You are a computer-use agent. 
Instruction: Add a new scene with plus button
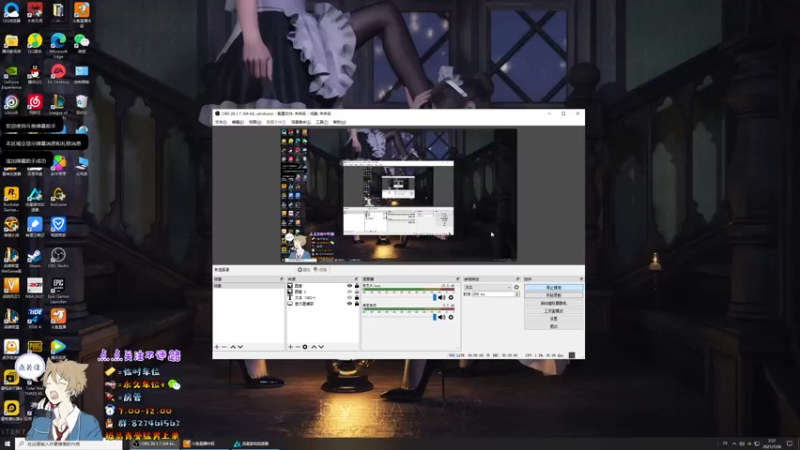[x=217, y=347]
